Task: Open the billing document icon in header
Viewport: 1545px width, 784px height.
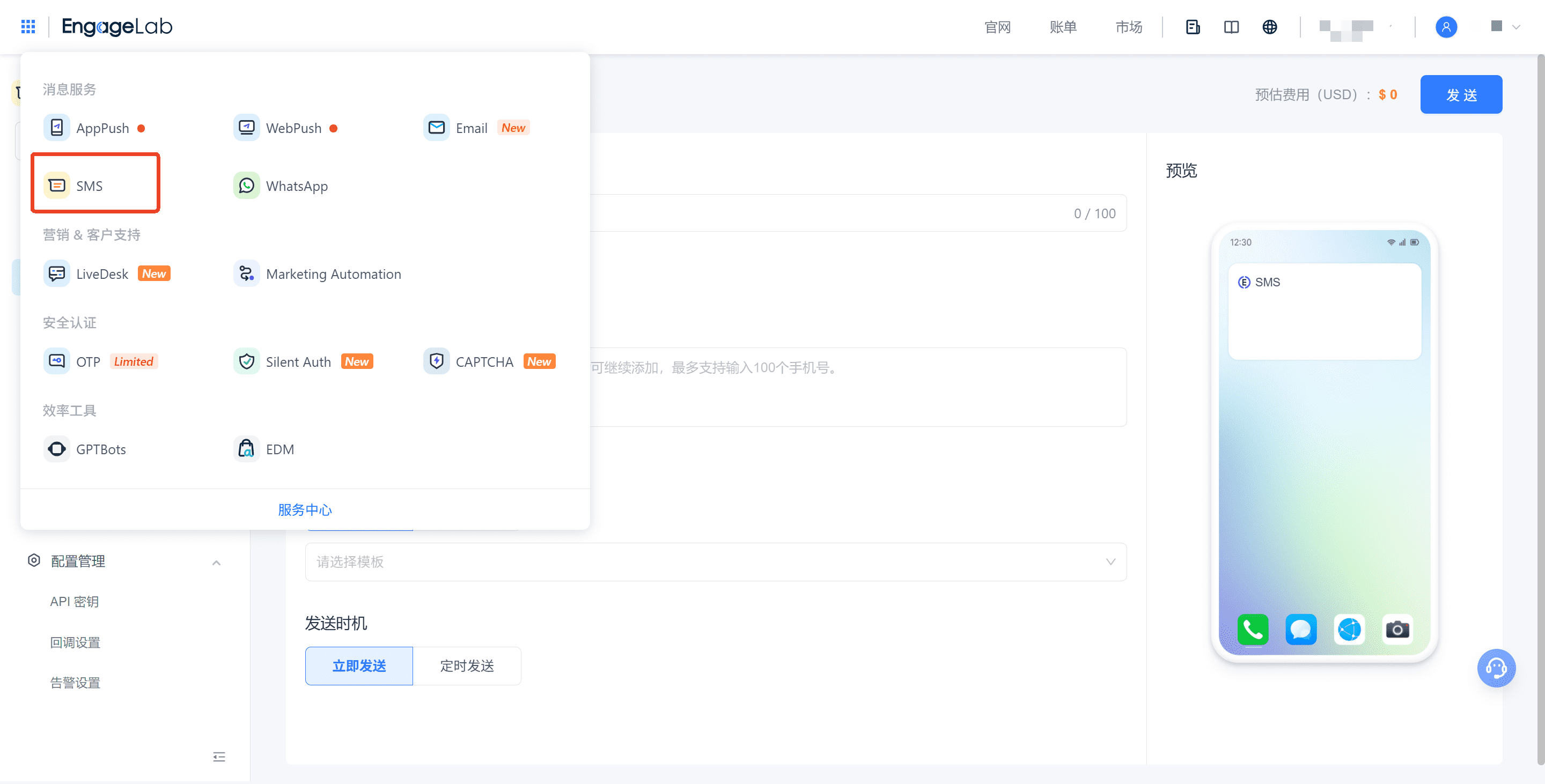Action: pyautogui.click(x=1193, y=27)
